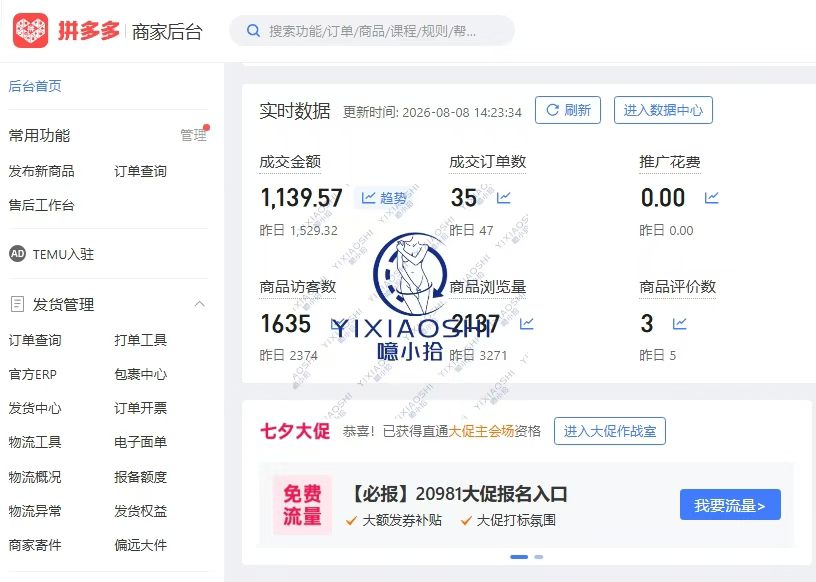Open trend chart icon for 推广花费
This screenshot has height=582, width=816.
pos(711,198)
